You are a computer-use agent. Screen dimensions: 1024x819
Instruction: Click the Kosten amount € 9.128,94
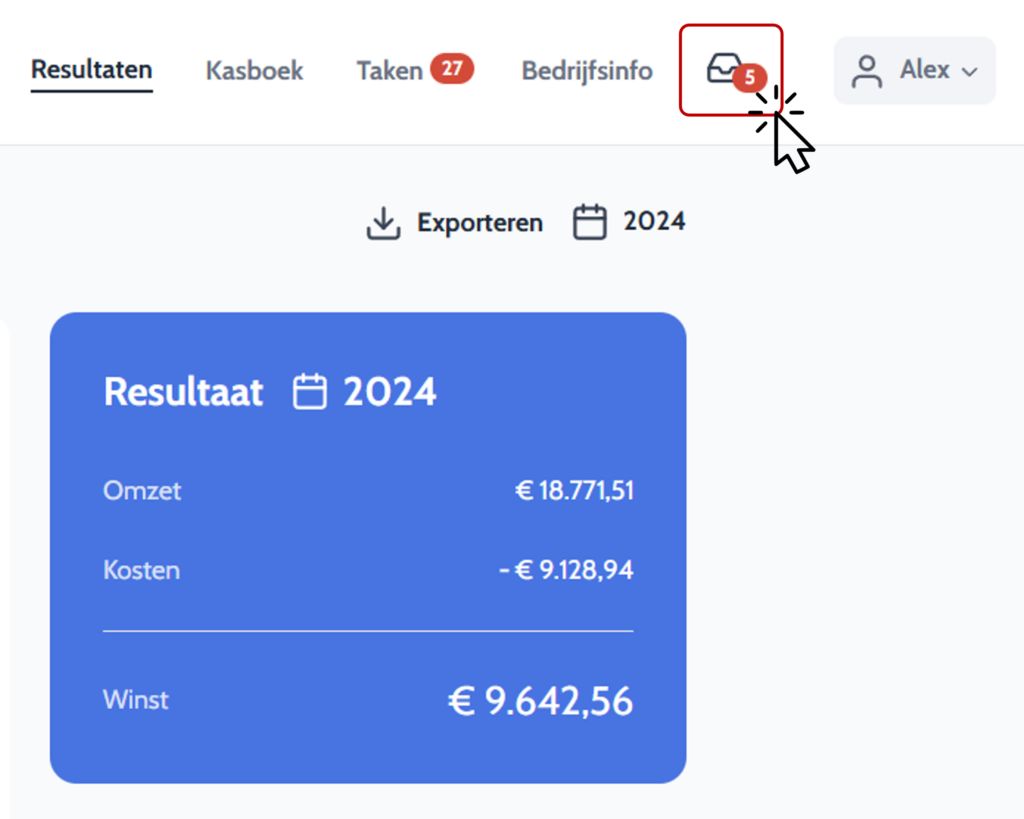pos(566,570)
